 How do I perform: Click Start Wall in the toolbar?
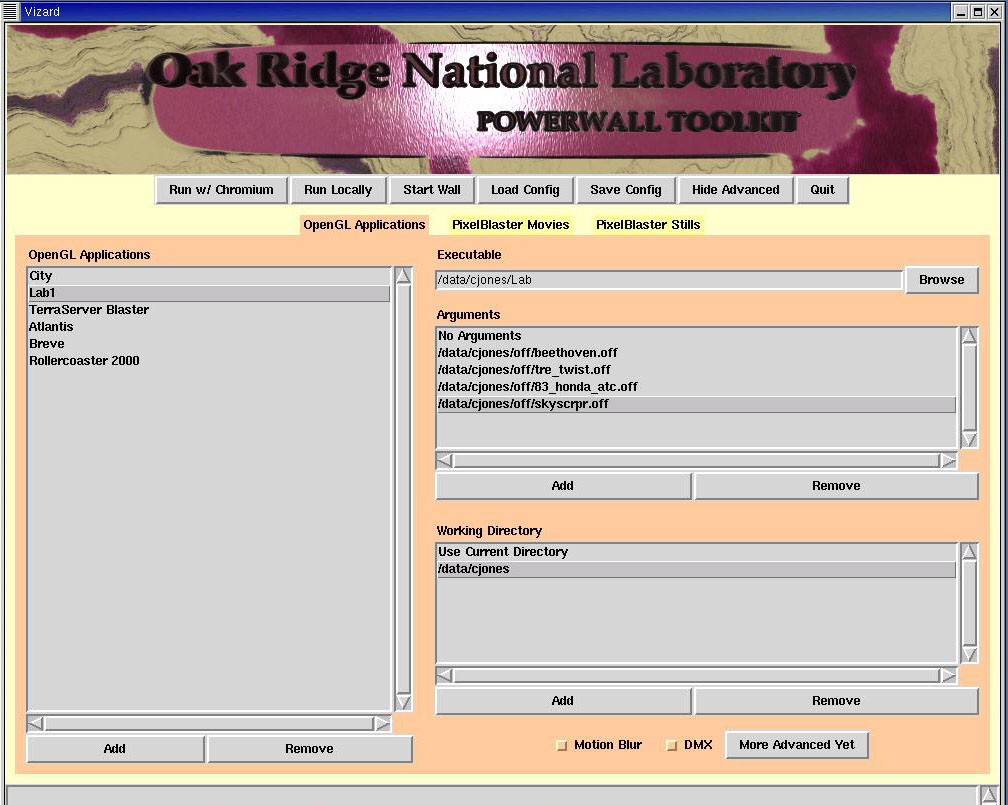pyautogui.click(x=432, y=190)
